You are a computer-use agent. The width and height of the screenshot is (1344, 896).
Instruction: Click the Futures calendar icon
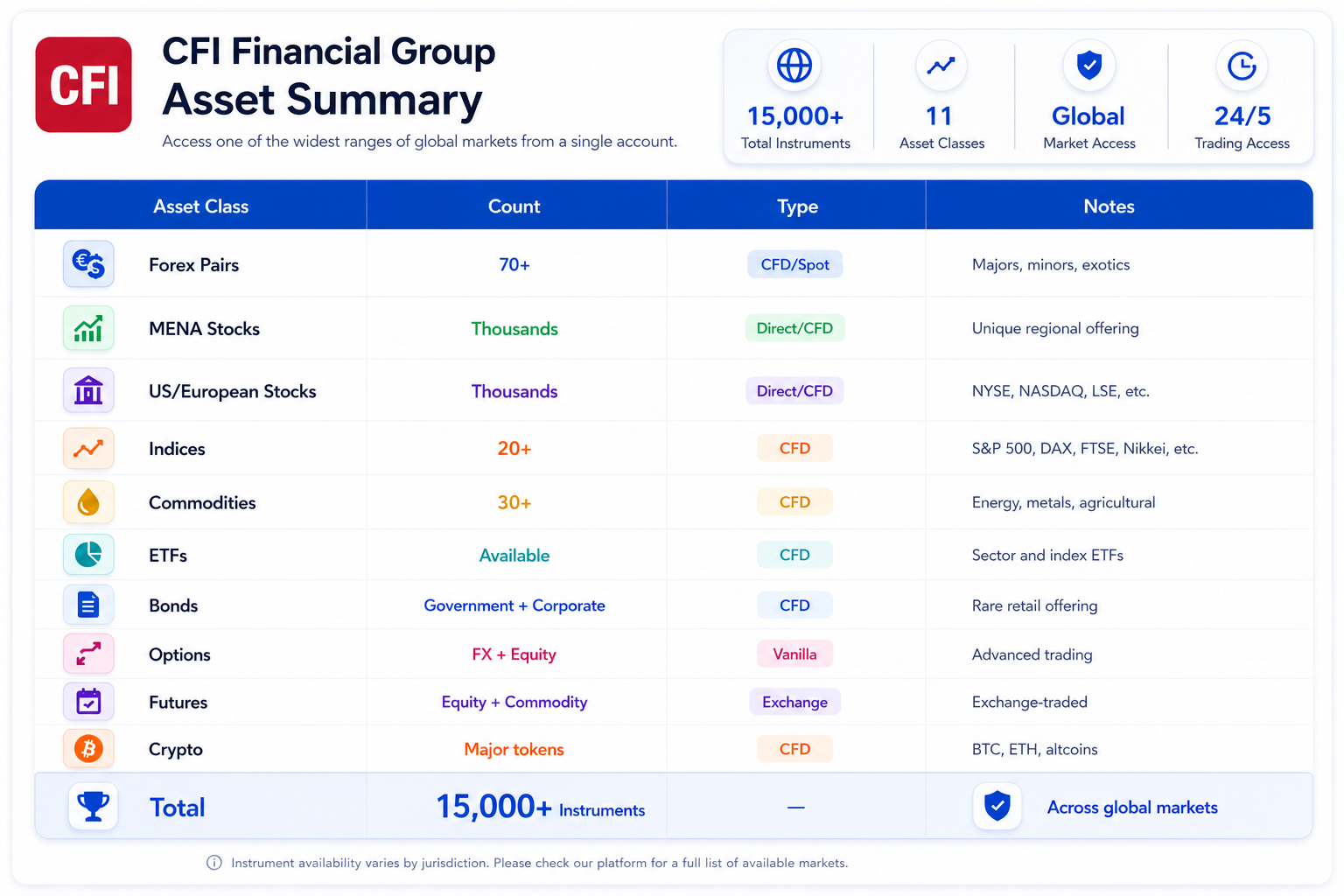pos(88,702)
